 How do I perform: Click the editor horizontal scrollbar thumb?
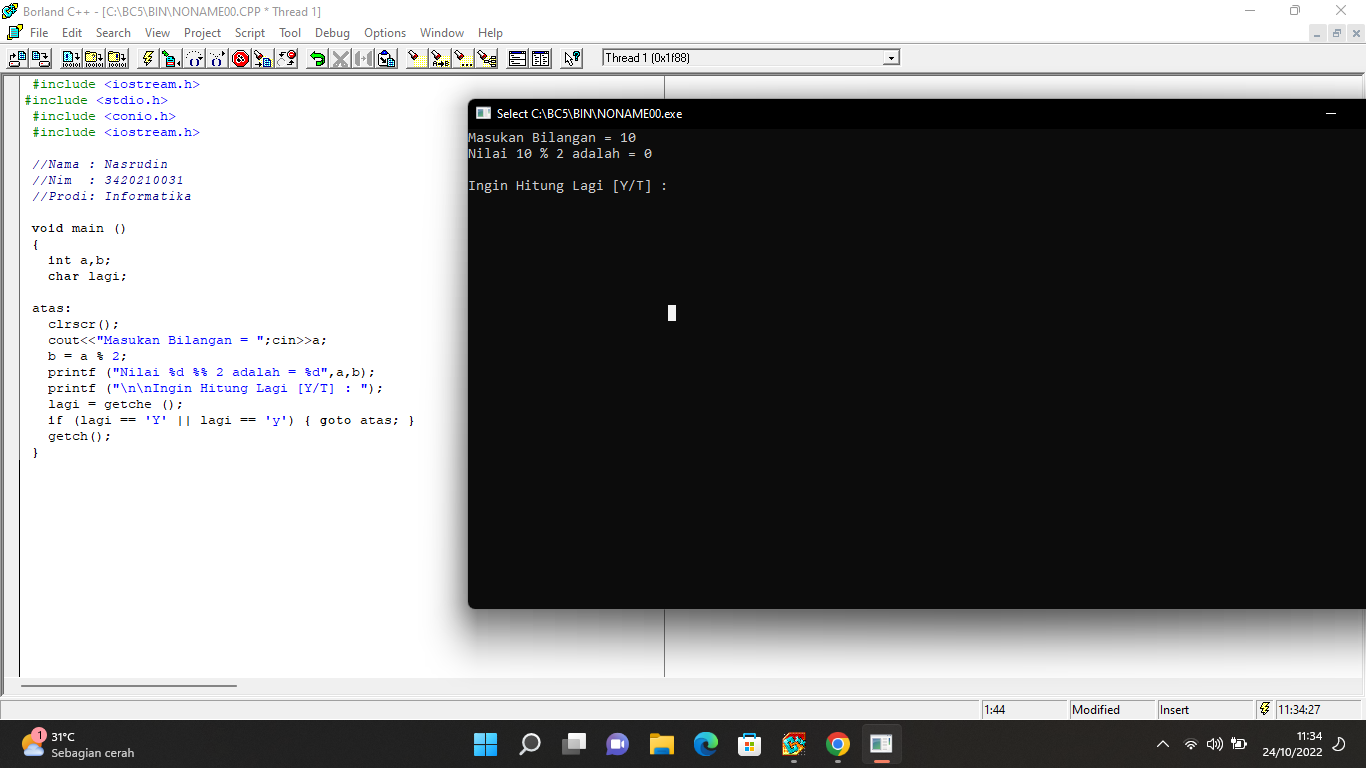click(129, 686)
